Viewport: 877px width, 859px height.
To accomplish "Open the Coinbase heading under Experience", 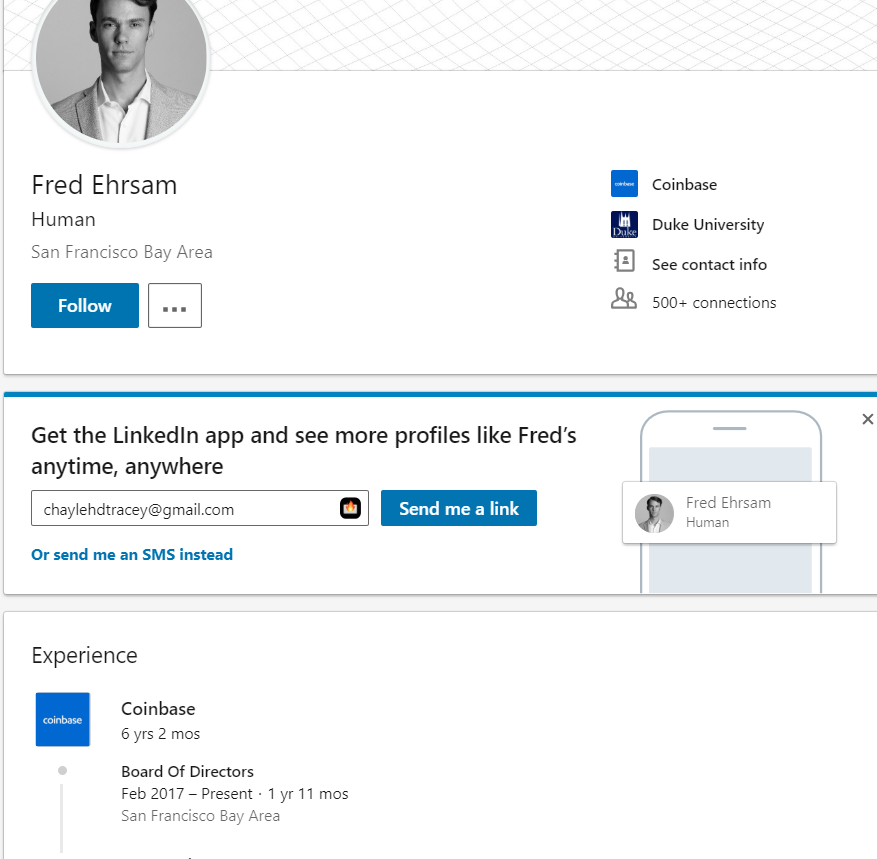I will tap(158, 708).
